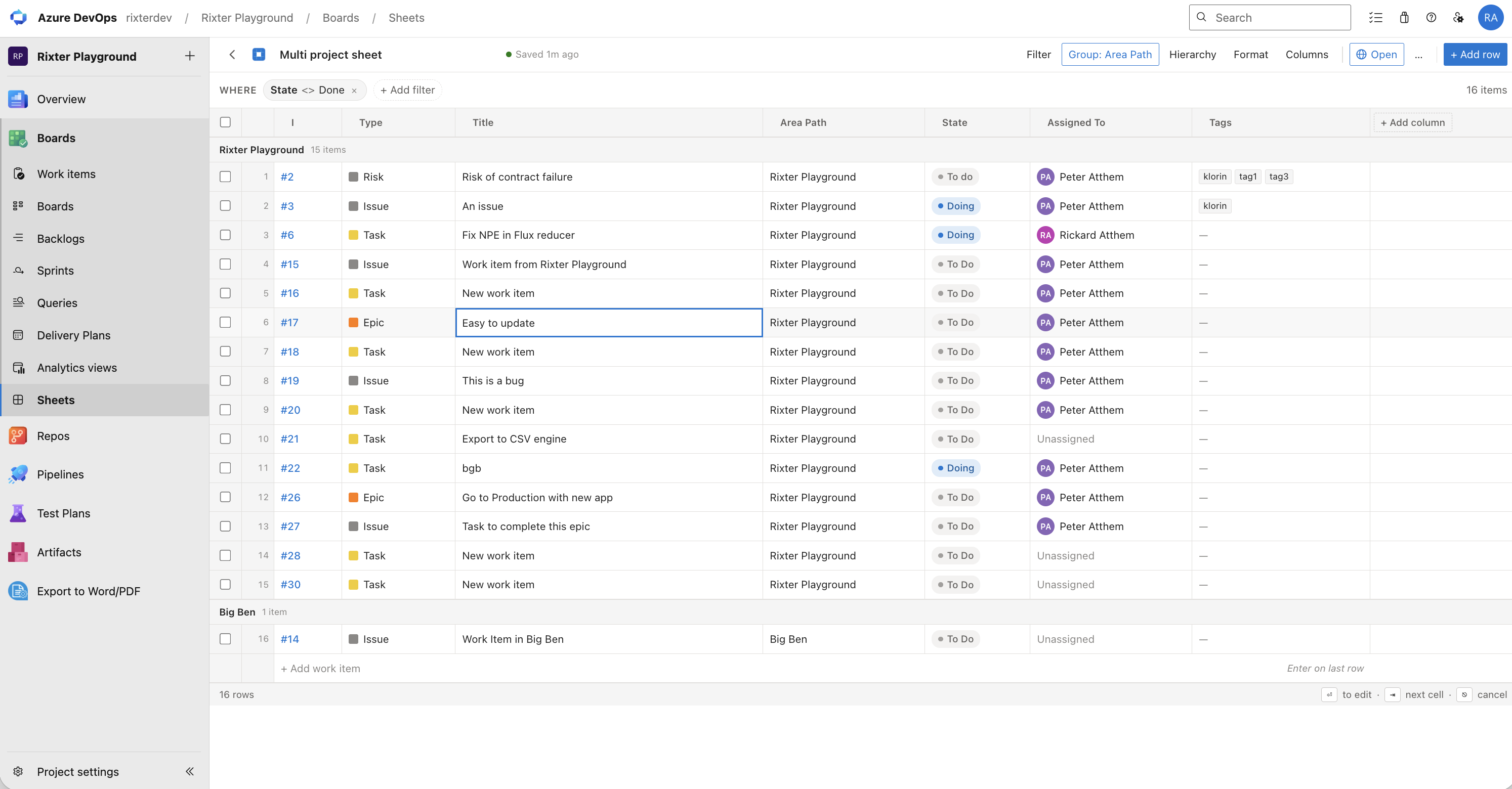Click the back arrow beside sheet title
The width and height of the screenshot is (1512, 789).
coord(232,55)
